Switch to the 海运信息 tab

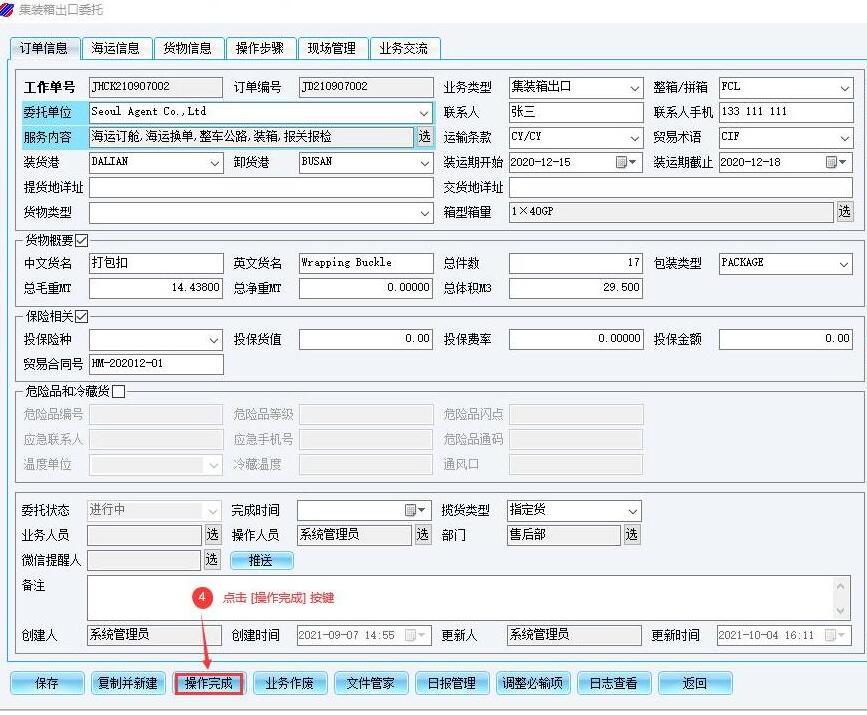116,48
